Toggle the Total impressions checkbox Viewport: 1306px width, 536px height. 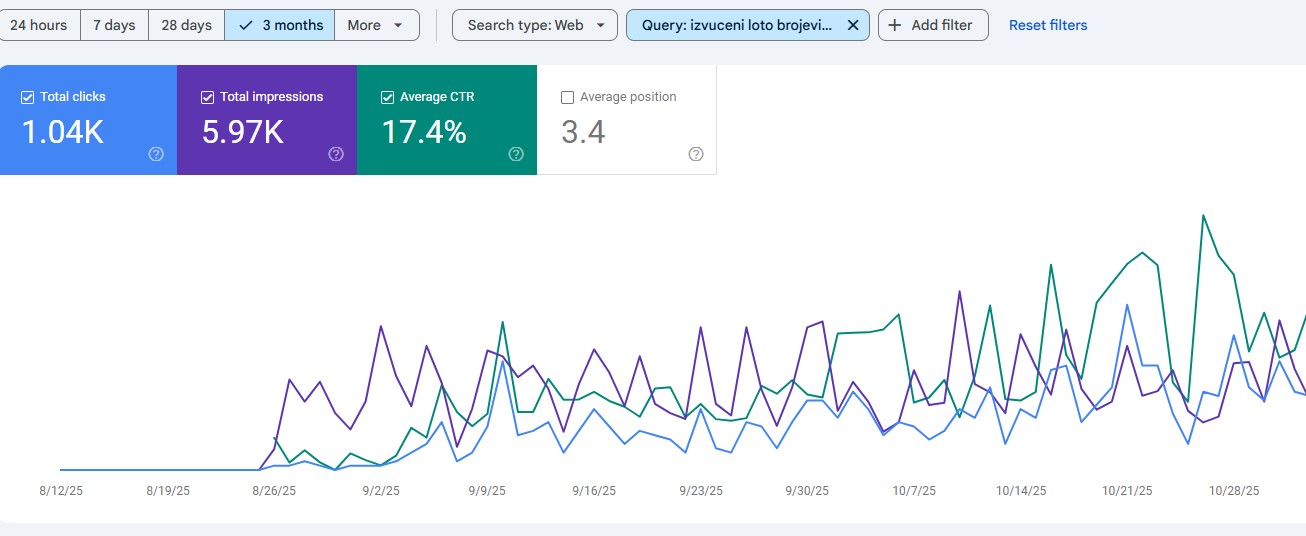208,97
